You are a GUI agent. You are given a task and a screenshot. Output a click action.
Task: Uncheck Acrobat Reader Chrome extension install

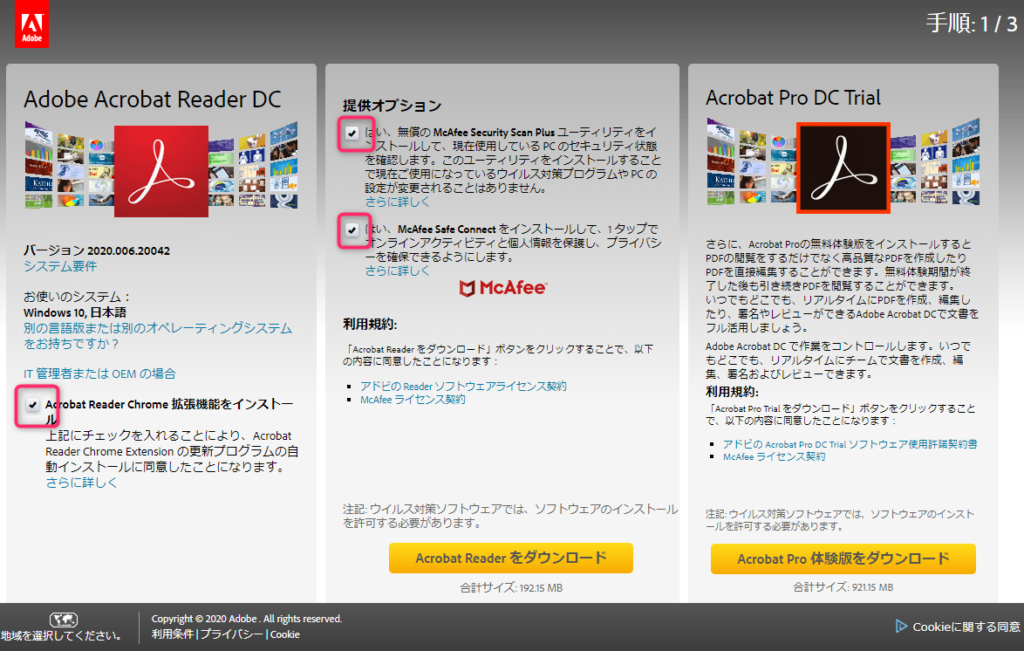(x=32, y=405)
